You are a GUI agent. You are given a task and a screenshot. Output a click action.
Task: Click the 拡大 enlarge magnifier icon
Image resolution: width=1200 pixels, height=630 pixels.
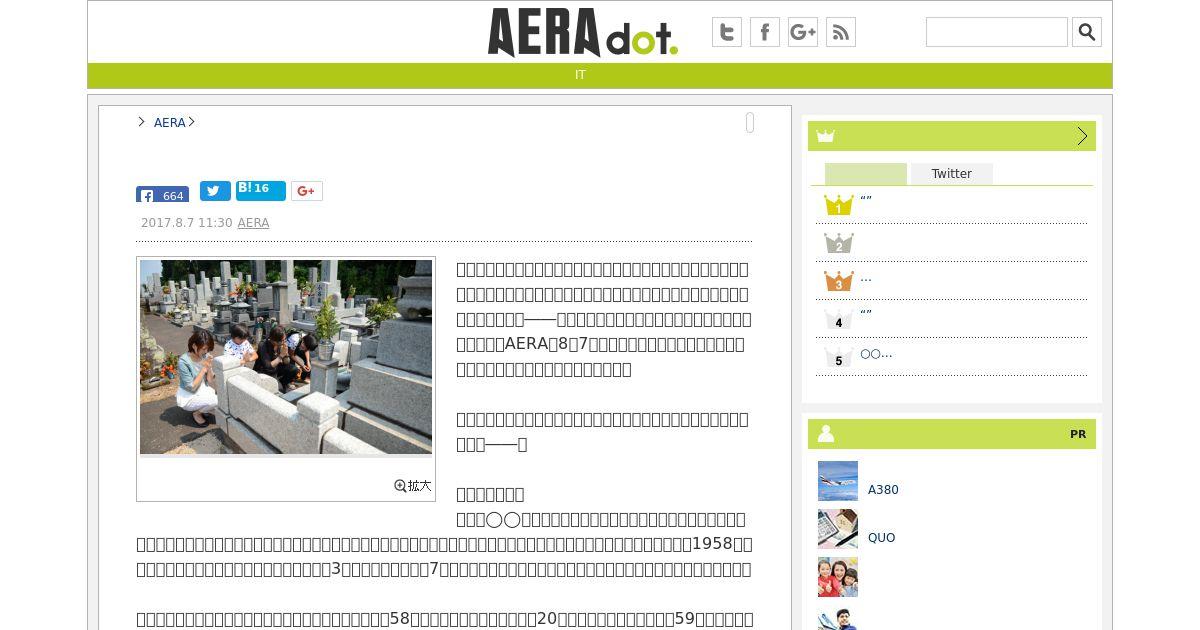click(x=412, y=486)
